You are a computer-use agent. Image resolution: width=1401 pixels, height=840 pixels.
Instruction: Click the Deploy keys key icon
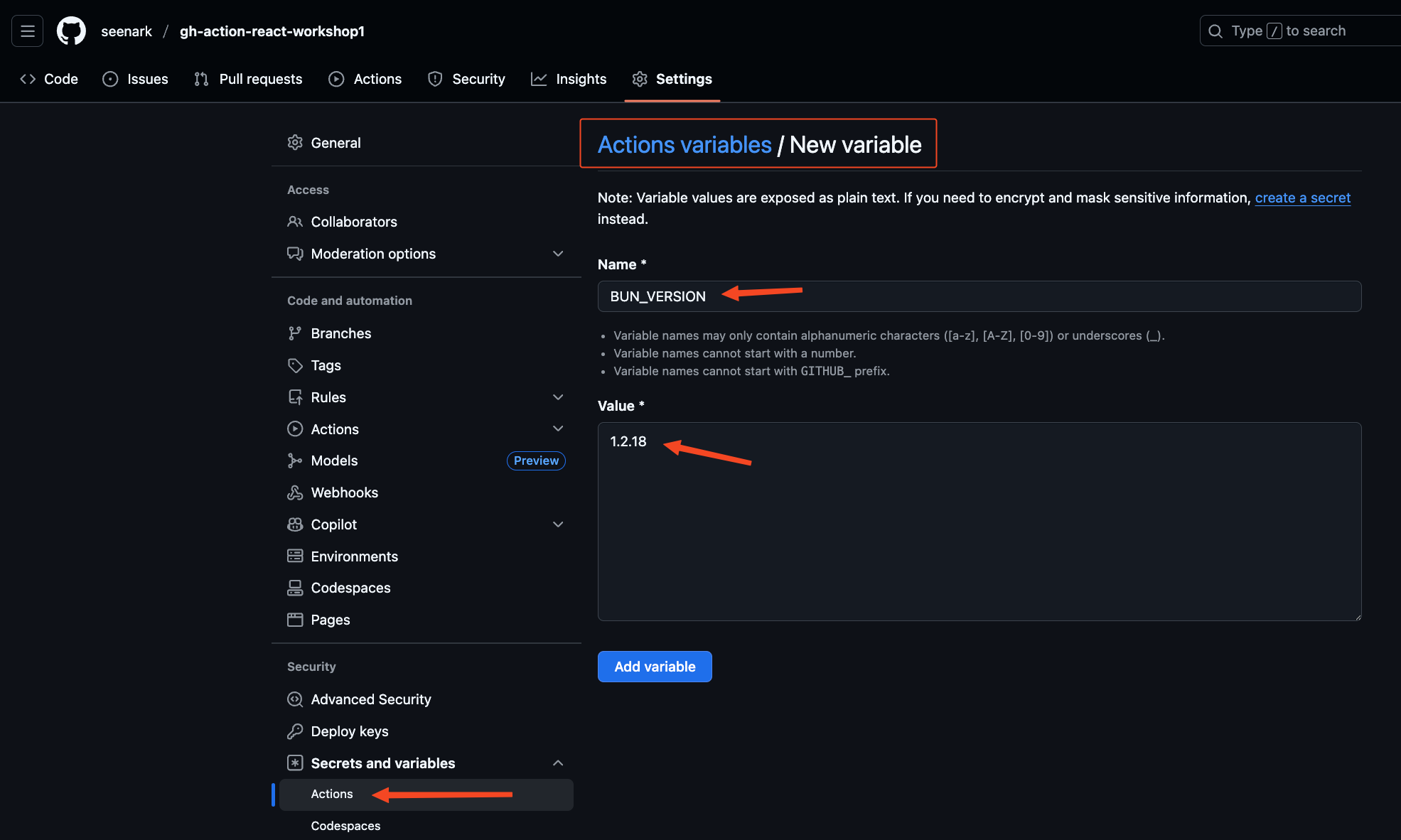tap(295, 731)
